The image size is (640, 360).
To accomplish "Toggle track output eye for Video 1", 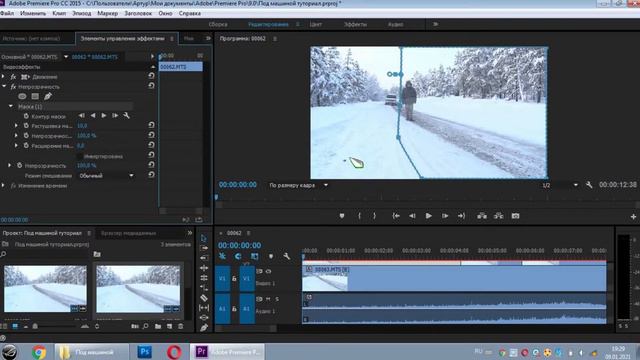I will tap(269, 271).
